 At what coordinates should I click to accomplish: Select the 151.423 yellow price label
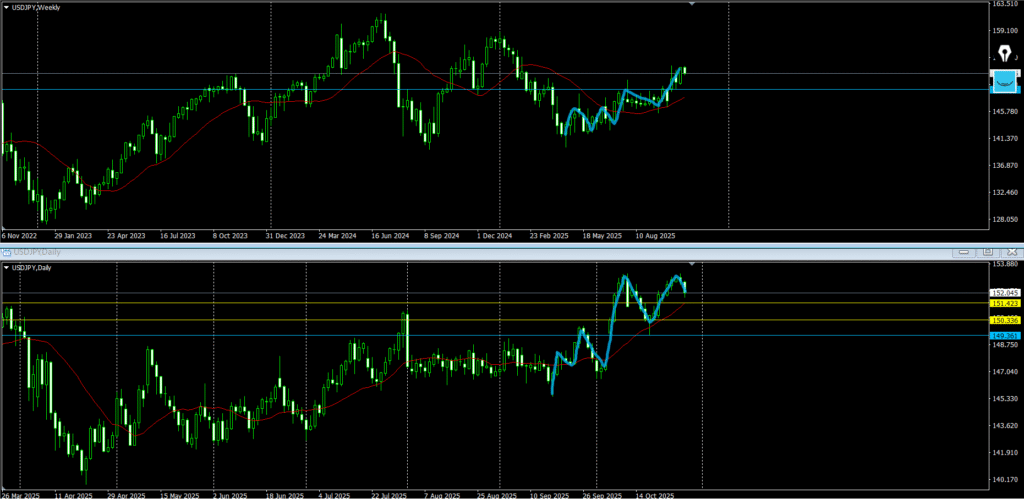coord(1004,303)
